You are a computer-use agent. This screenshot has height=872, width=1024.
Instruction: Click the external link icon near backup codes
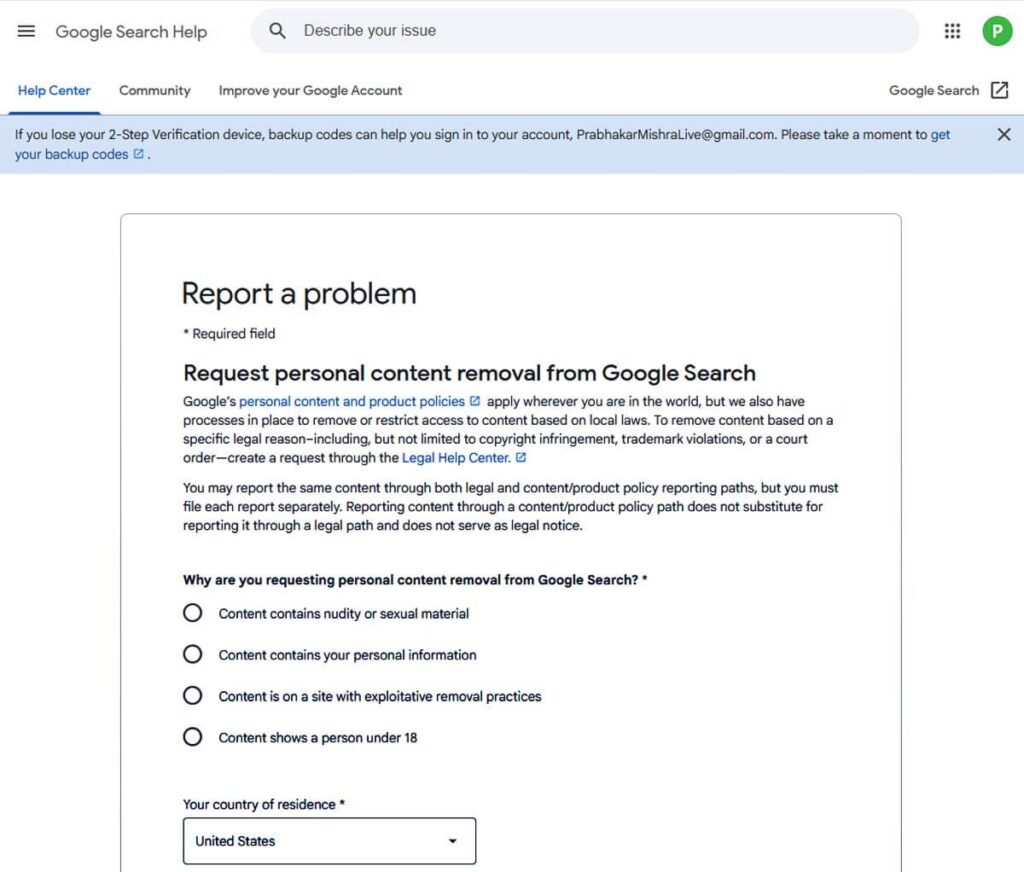pos(140,154)
